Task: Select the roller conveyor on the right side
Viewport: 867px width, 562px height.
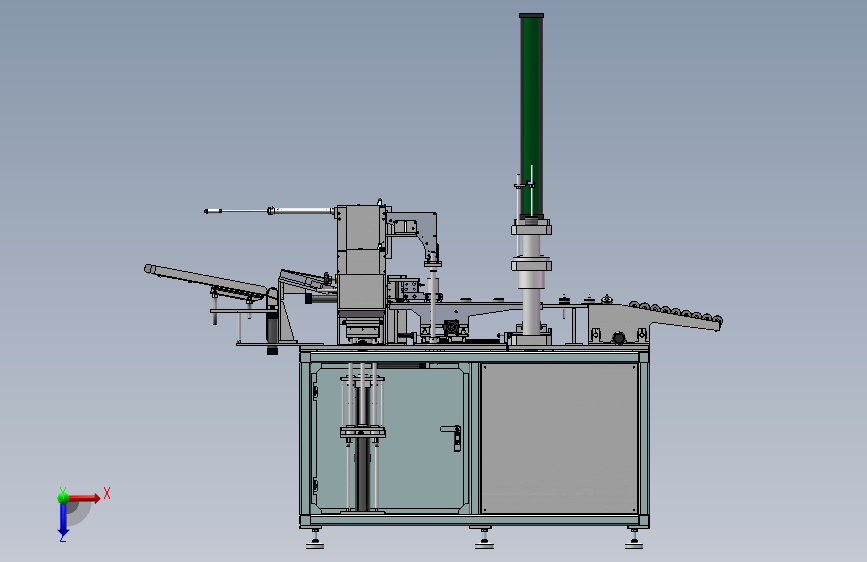Action: (x=676, y=316)
